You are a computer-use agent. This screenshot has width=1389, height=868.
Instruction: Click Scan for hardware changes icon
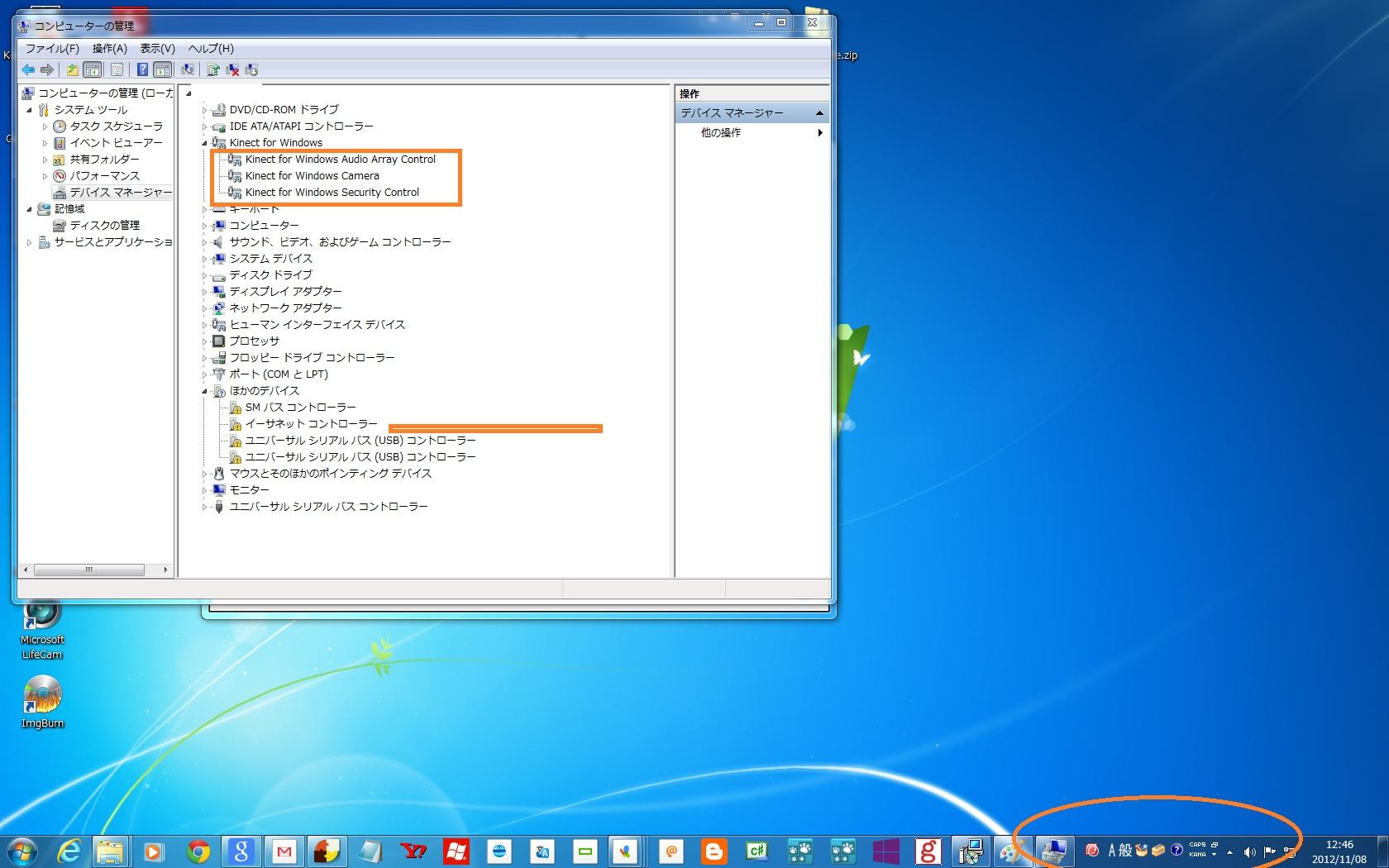click(188, 70)
